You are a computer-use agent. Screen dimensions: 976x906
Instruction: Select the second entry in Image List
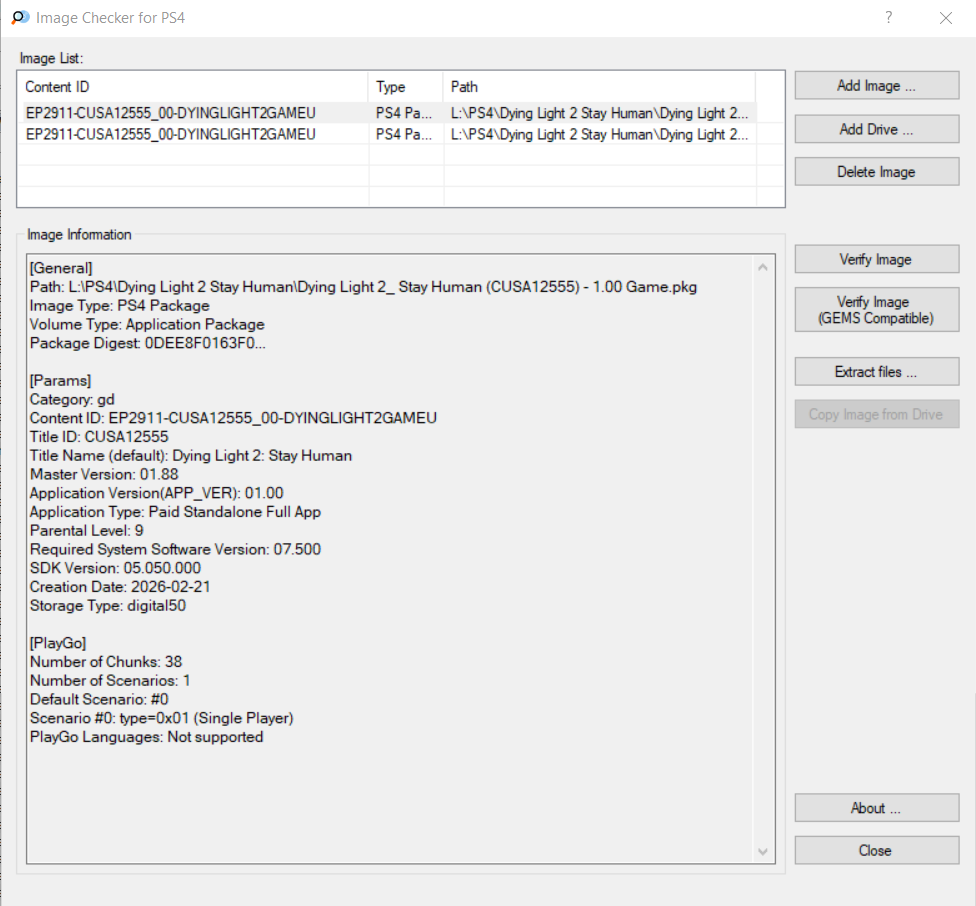(171, 134)
